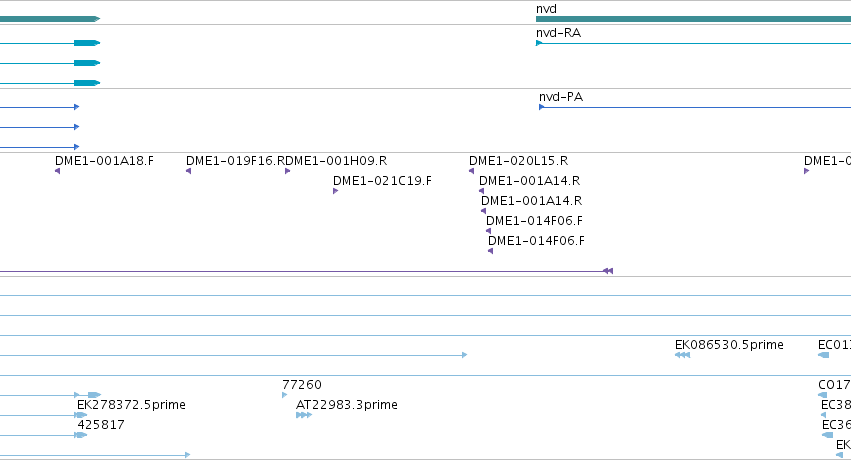Open the nvd-PA protein label
This screenshot has width=851, height=460.
[x=561, y=97]
